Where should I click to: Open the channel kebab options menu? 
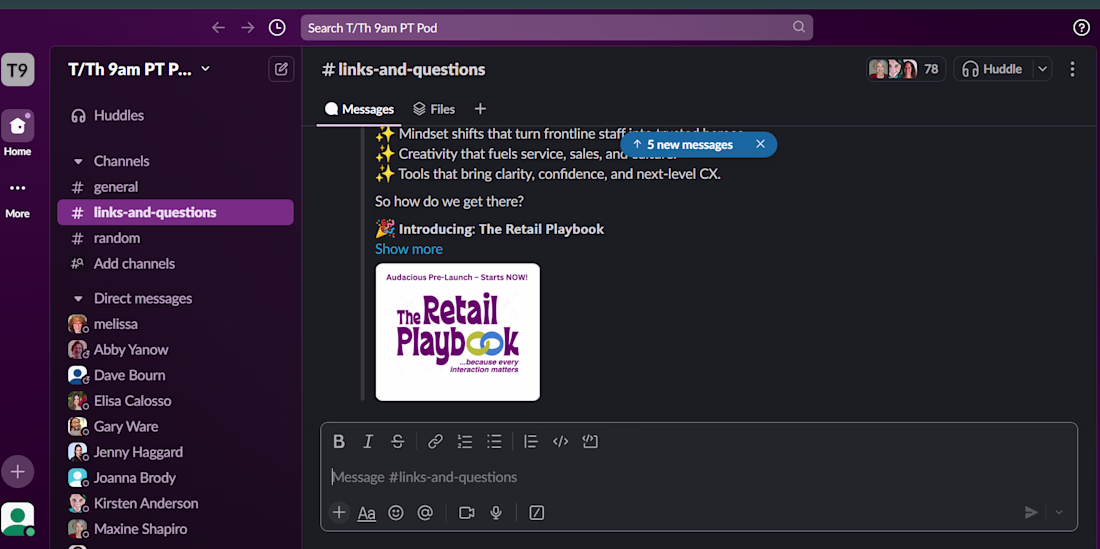(x=1072, y=69)
